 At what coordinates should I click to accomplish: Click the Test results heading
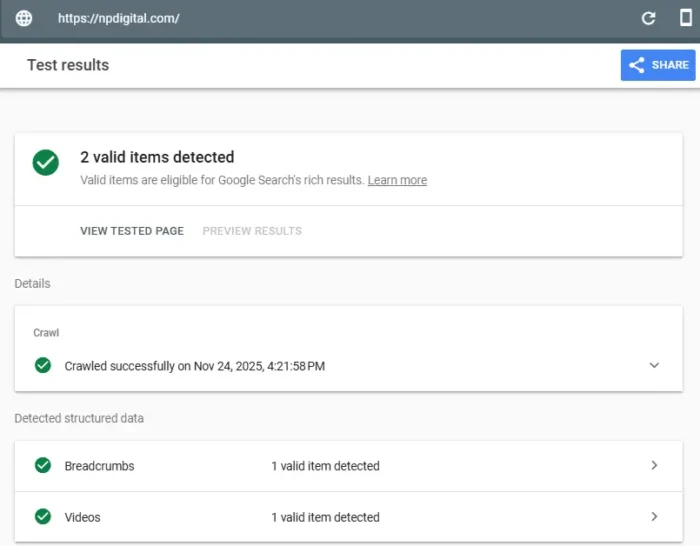(x=68, y=65)
